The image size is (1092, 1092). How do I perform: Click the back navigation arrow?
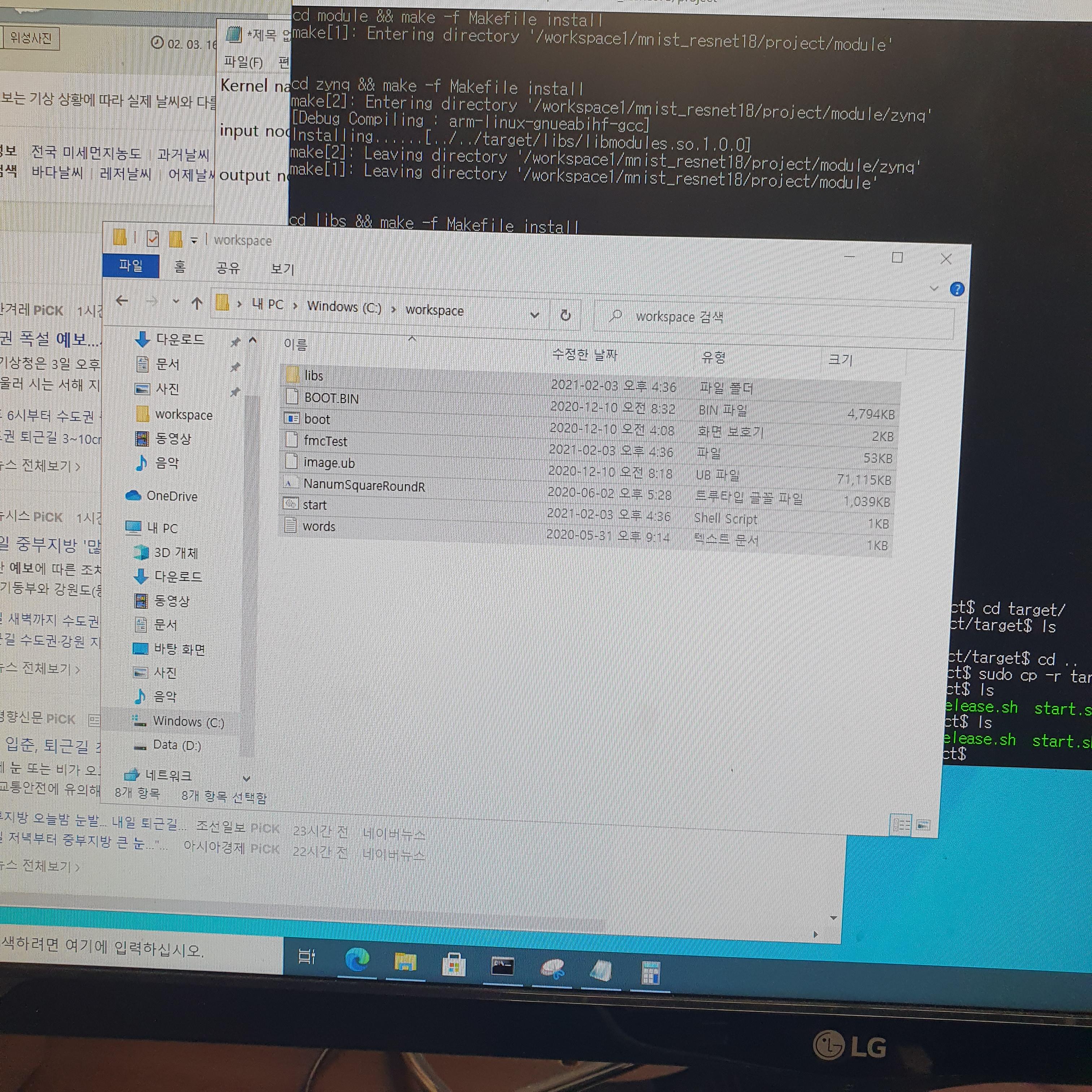click(x=122, y=301)
